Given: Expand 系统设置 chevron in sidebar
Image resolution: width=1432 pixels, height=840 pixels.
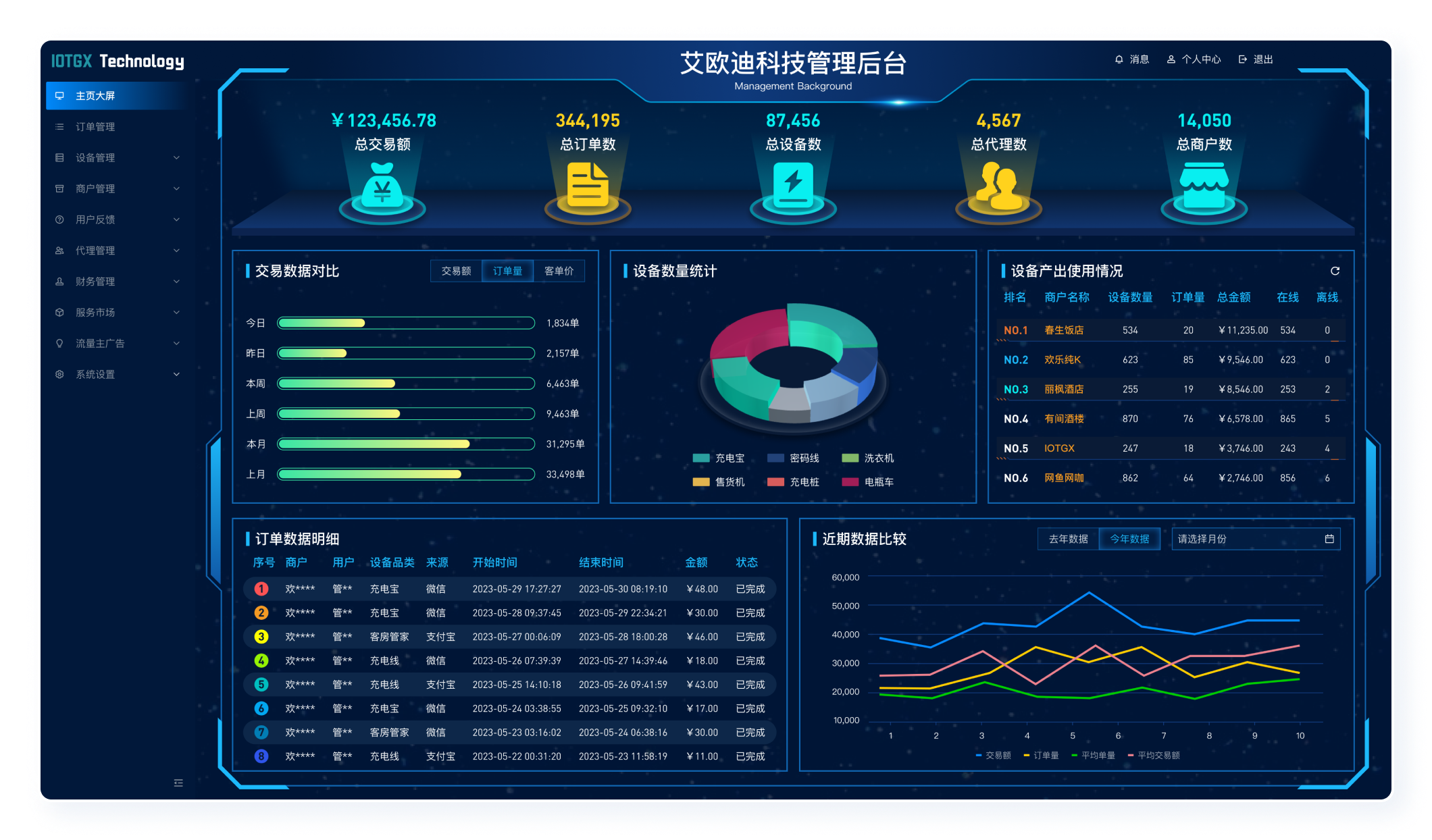Looking at the screenshot, I should 176,374.
